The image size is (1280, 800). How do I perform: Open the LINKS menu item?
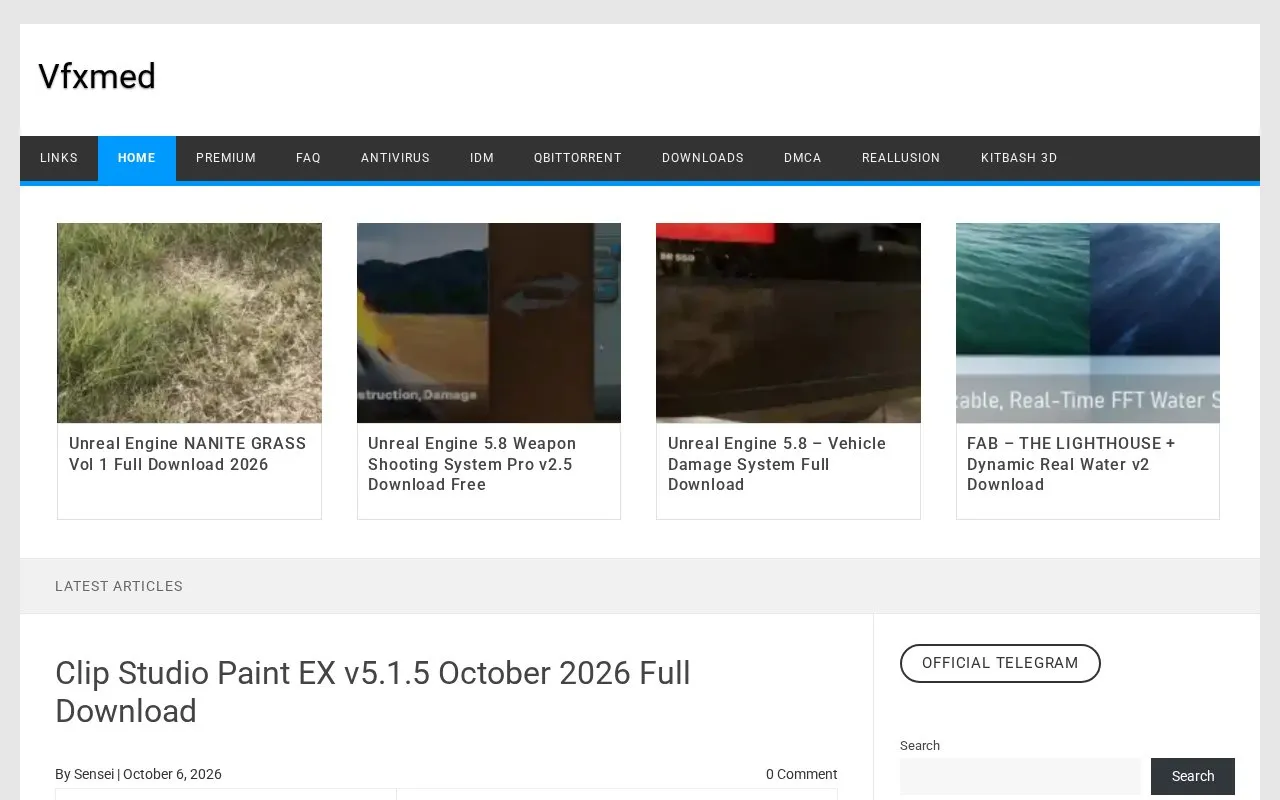tap(59, 158)
